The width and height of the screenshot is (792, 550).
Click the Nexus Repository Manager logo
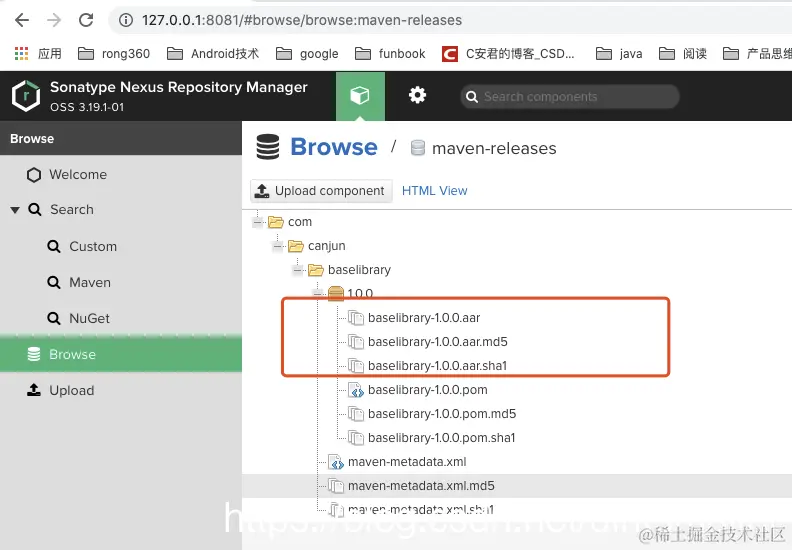click(26, 95)
